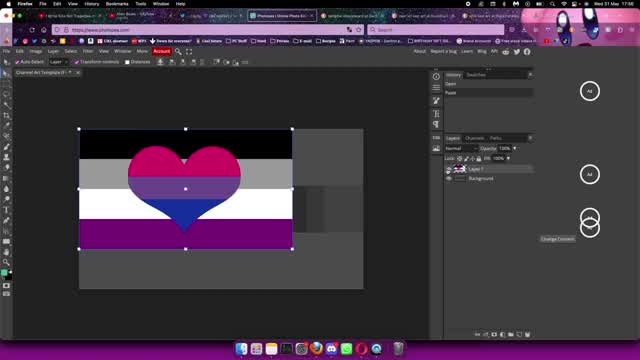Open the image thumbnail panel icon
Viewport: 640px width, 360px height.
tap(436, 149)
